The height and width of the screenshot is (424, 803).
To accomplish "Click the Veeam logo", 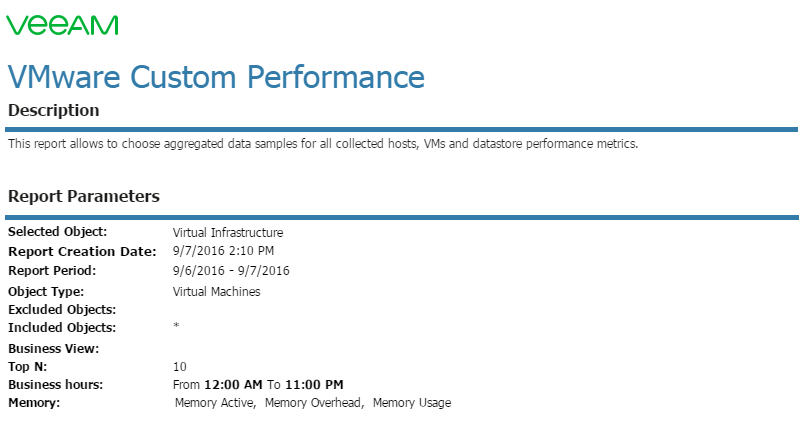I will click(x=62, y=25).
